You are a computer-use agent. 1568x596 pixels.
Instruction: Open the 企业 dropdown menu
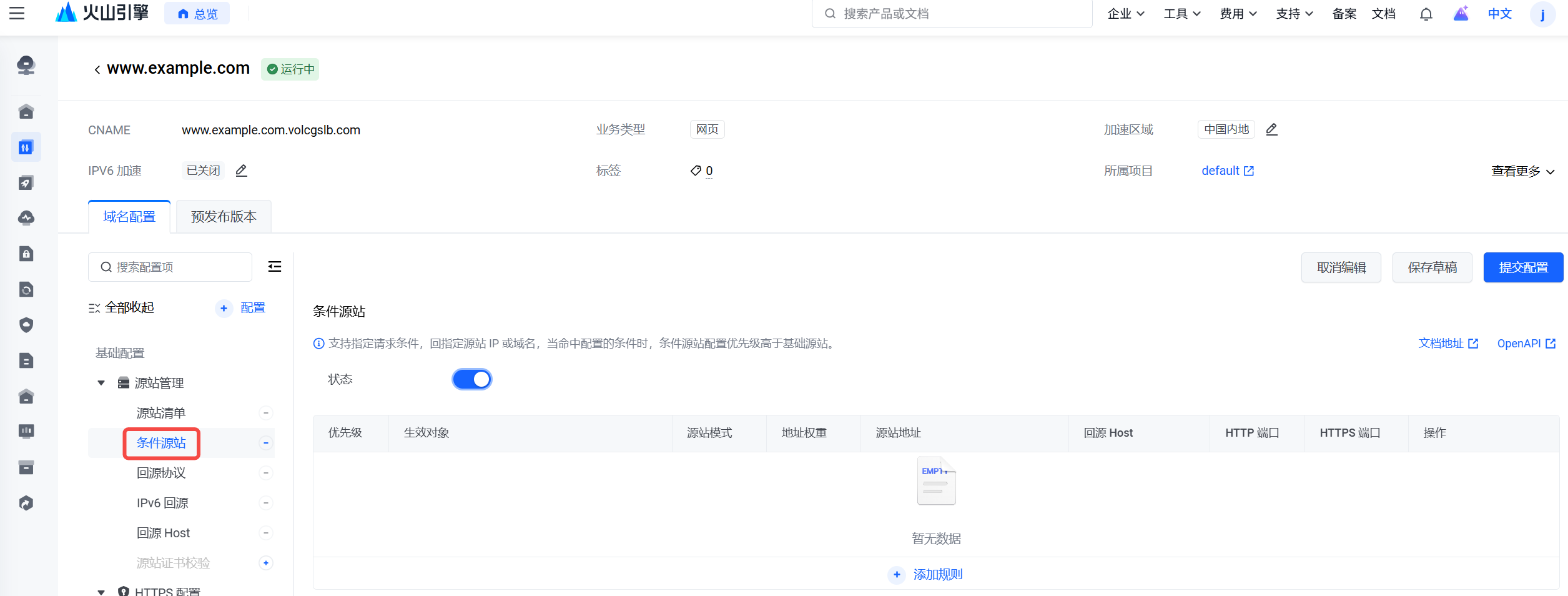(x=1125, y=14)
